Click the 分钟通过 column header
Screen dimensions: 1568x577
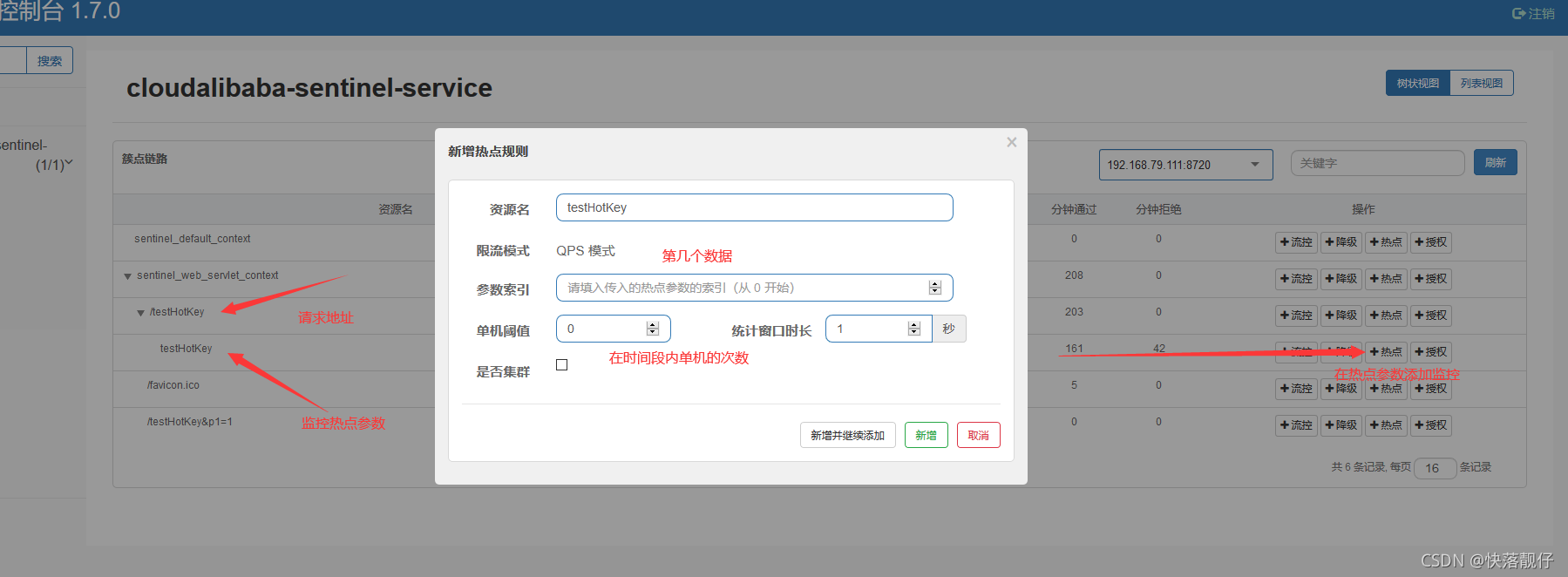(x=1074, y=209)
